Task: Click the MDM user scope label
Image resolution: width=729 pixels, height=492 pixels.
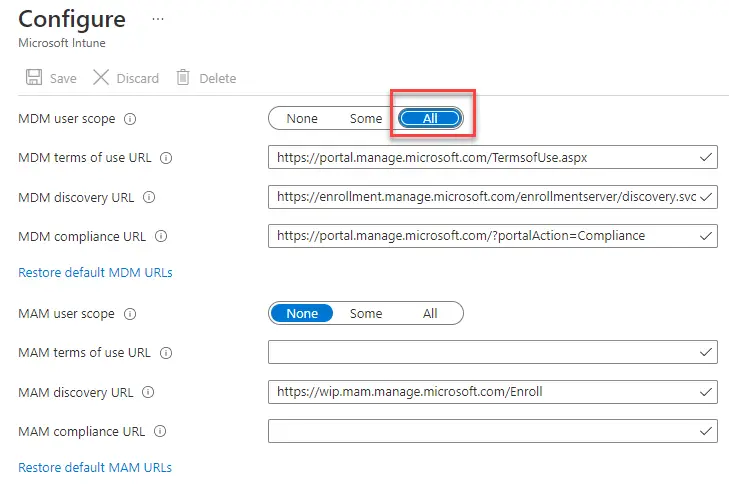Action: click(66, 119)
